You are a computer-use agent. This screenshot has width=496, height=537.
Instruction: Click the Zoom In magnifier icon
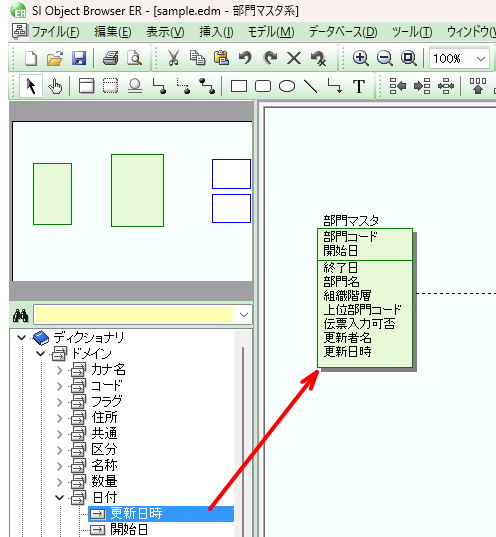coord(361,58)
